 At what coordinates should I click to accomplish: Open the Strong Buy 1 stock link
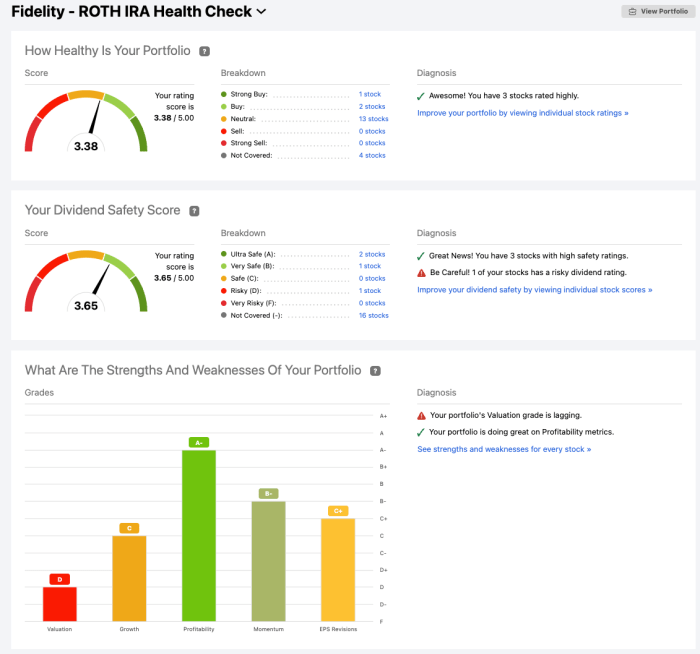370,94
